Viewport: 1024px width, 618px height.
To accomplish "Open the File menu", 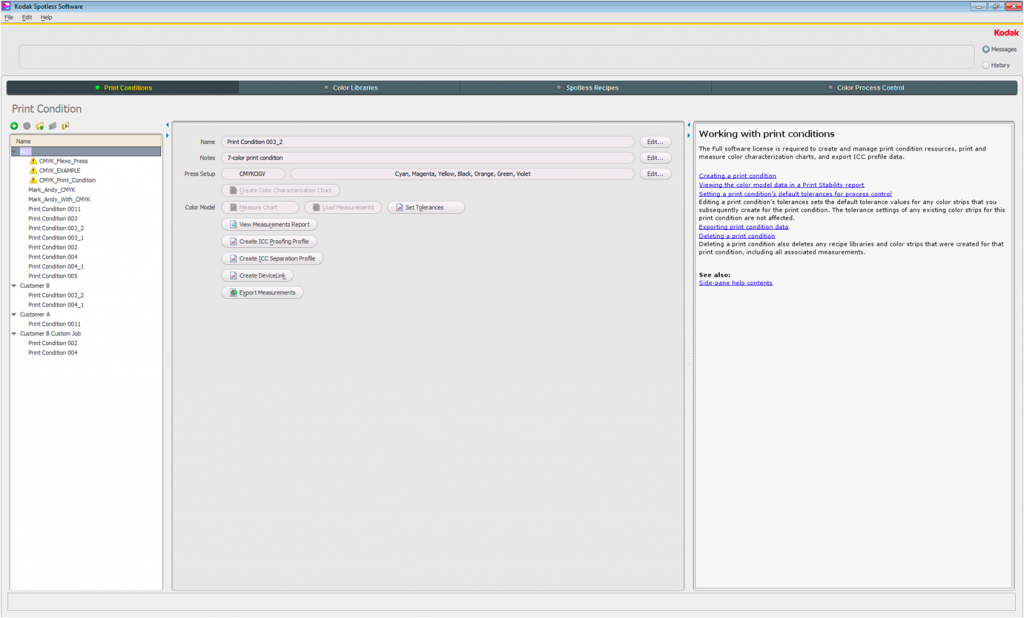I will click(x=9, y=18).
